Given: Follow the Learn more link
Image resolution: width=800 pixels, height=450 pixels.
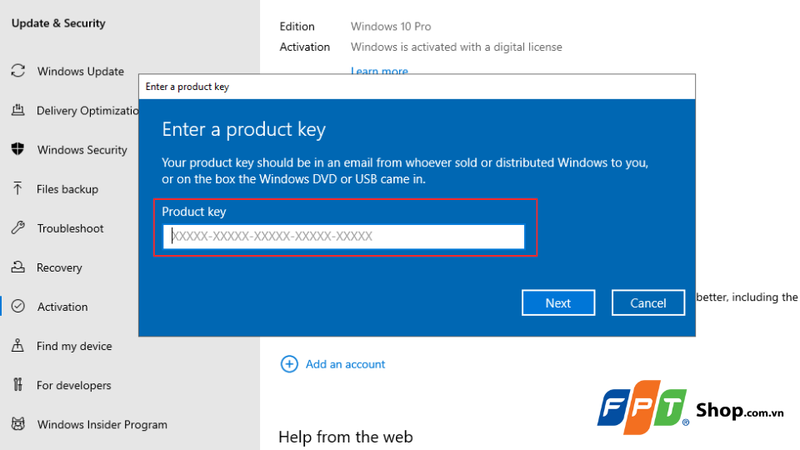Looking at the screenshot, I should click(379, 71).
